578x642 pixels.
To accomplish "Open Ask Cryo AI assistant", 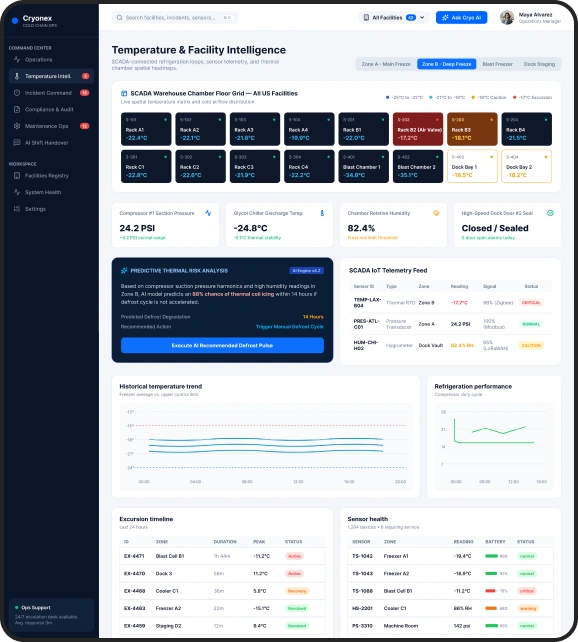I will (x=461, y=18).
